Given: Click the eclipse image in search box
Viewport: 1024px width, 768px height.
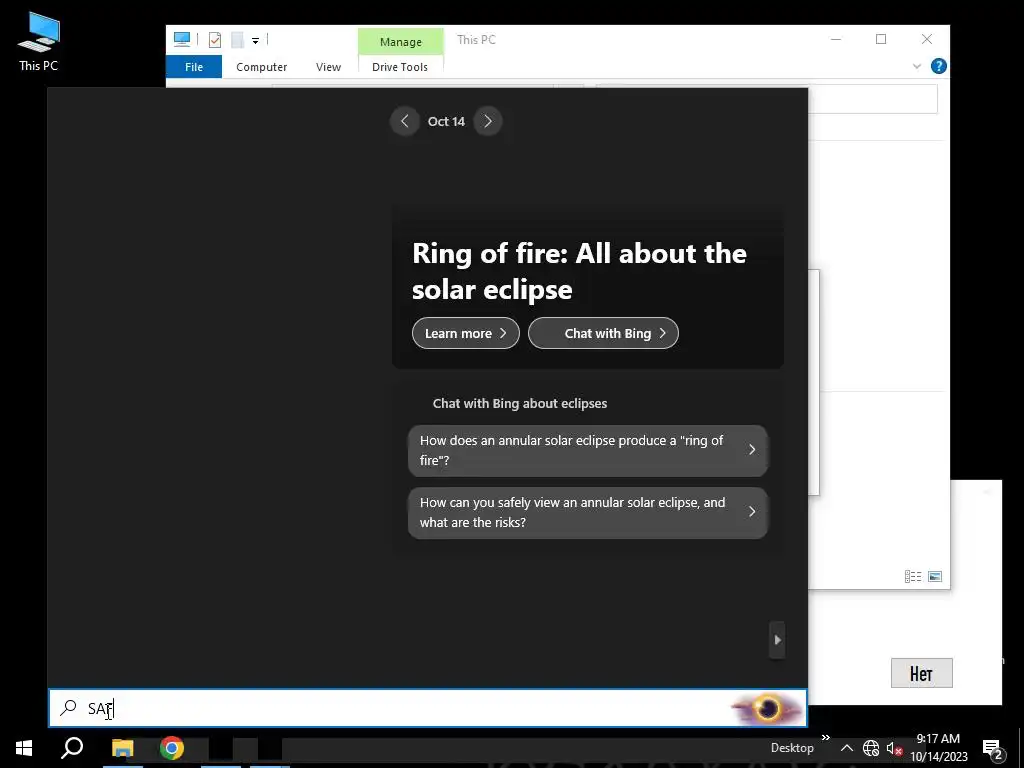Looking at the screenshot, I should [x=767, y=709].
